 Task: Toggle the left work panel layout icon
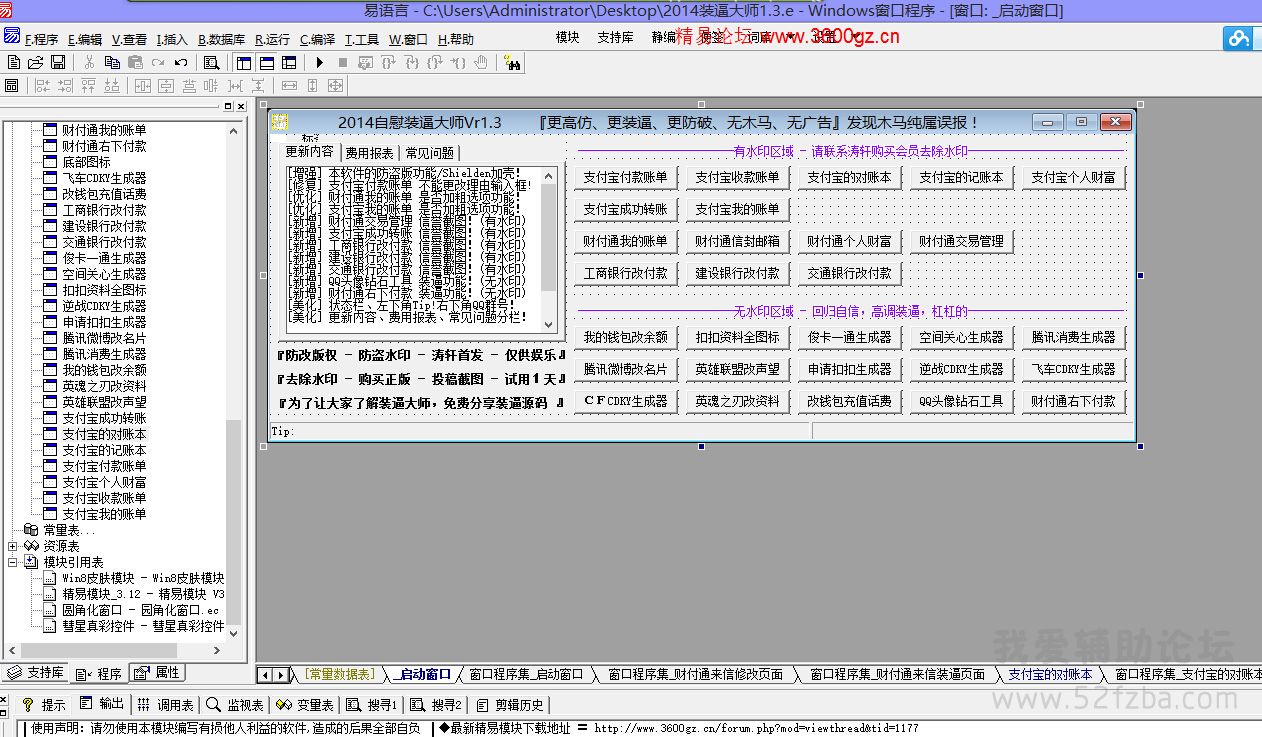click(243, 62)
